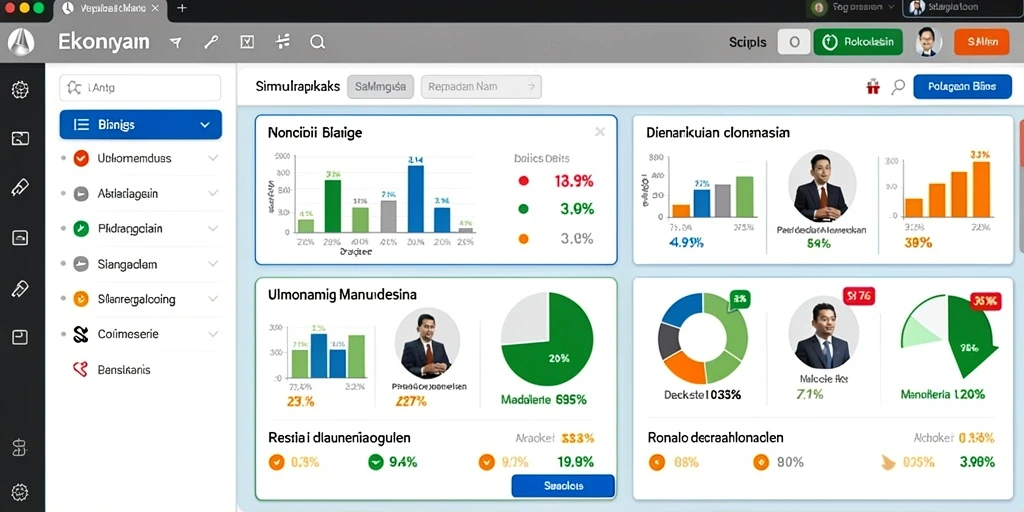Click the checkbox icon in header toolbar
The height and width of the screenshot is (512, 1024).
click(x=247, y=42)
